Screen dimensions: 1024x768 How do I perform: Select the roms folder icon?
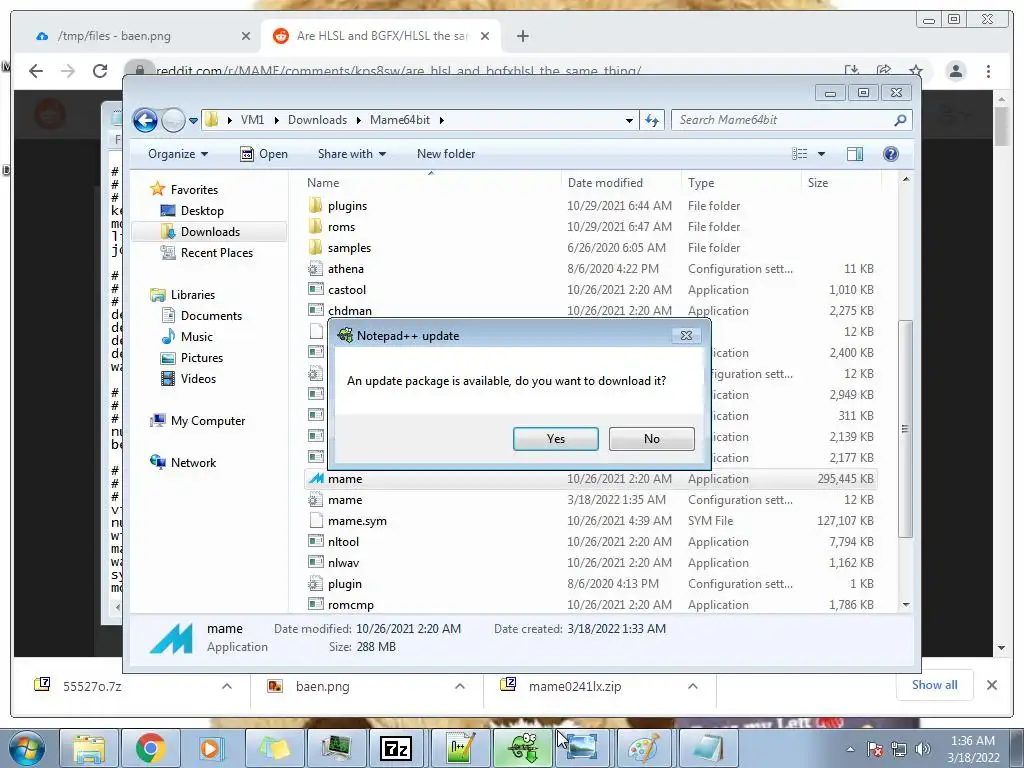(x=315, y=227)
